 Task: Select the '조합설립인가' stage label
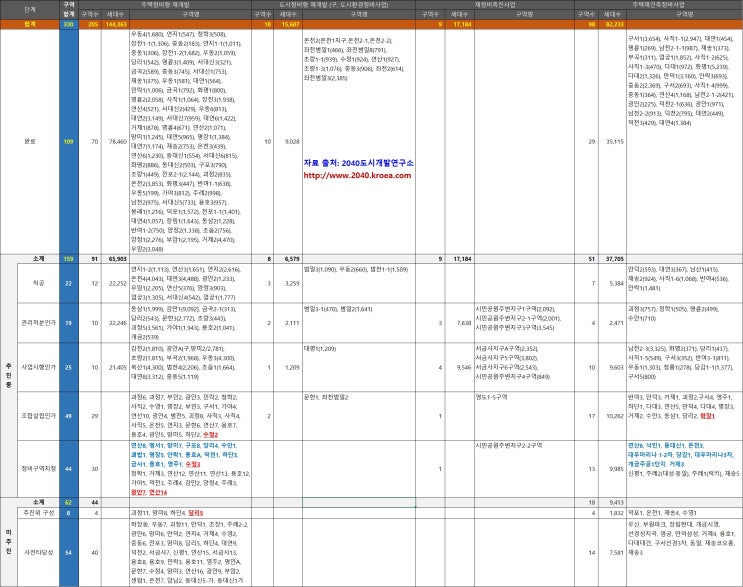pyautogui.click(x=38, y=415)
